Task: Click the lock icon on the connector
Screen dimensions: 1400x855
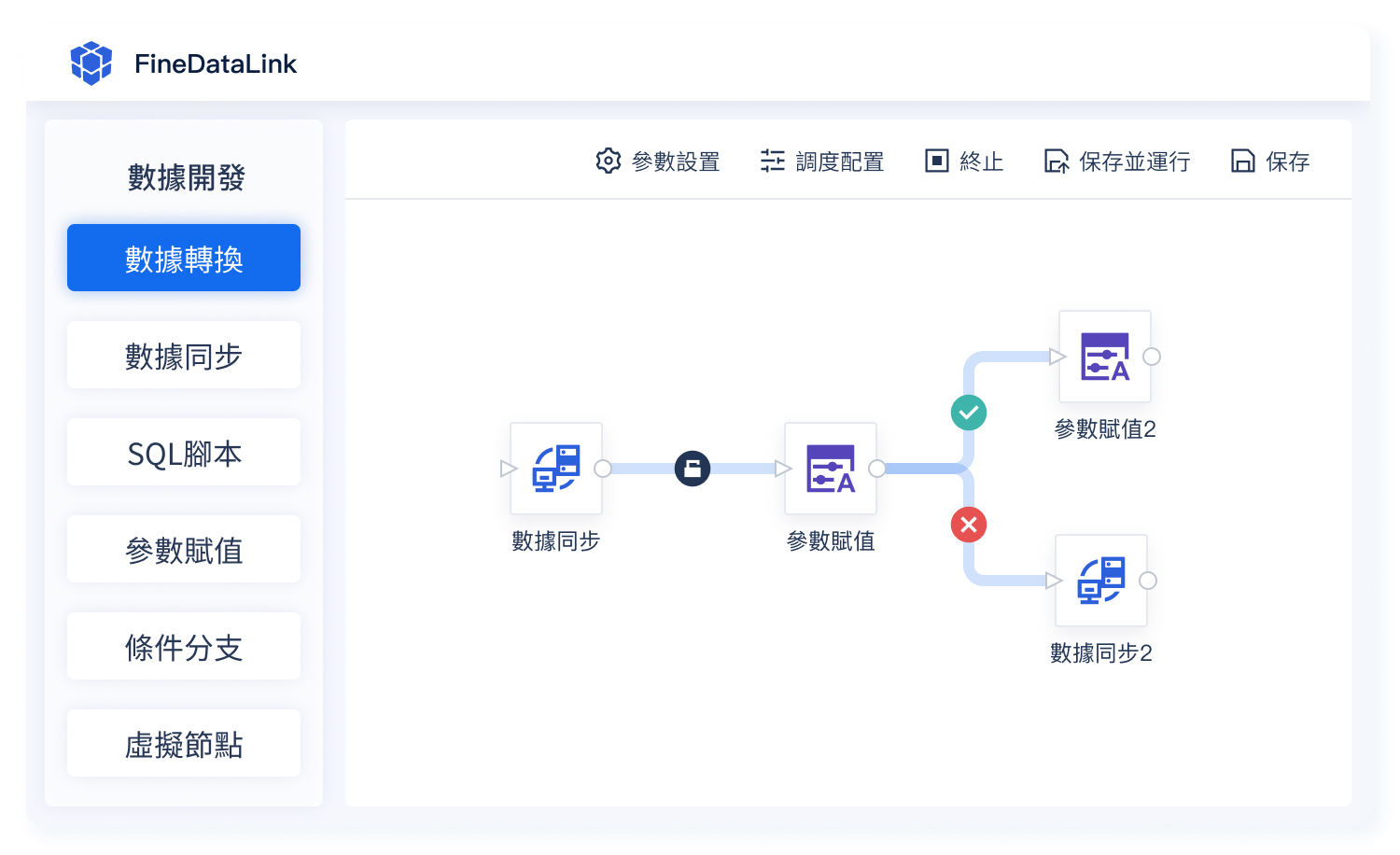Action: point(693,469)
